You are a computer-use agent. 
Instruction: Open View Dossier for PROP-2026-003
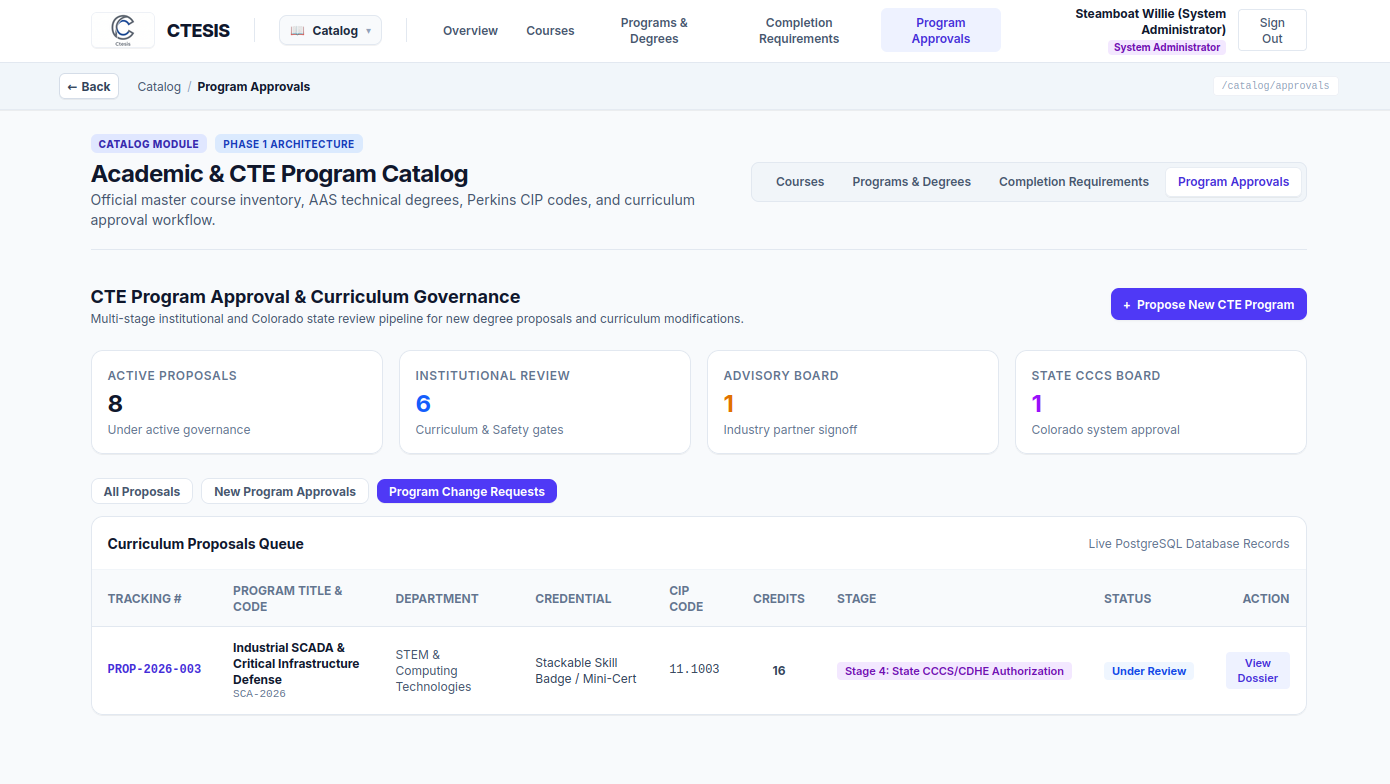coord(1258,671)
